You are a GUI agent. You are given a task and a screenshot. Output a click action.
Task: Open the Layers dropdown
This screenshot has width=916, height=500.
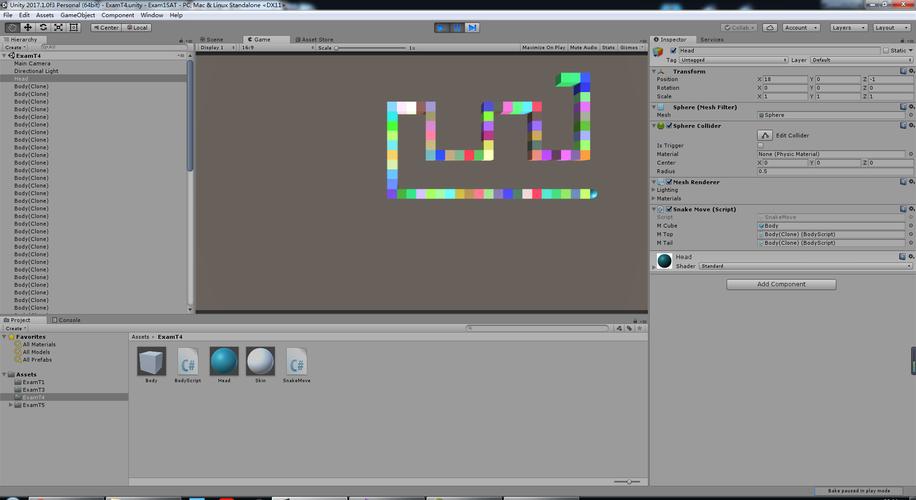pos(848,27)
